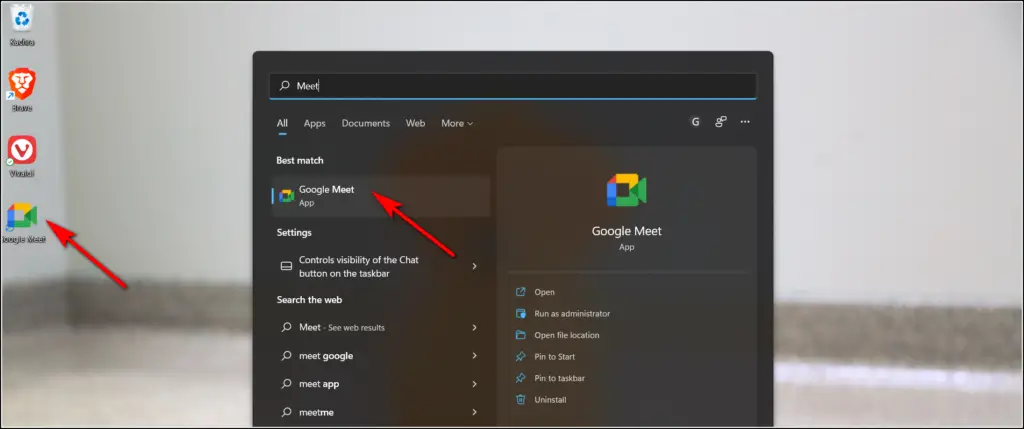Click the magnifier icon beside 'meet google'
The image size is (1024, 429).
pyautogui.click(x=286, y=356)
